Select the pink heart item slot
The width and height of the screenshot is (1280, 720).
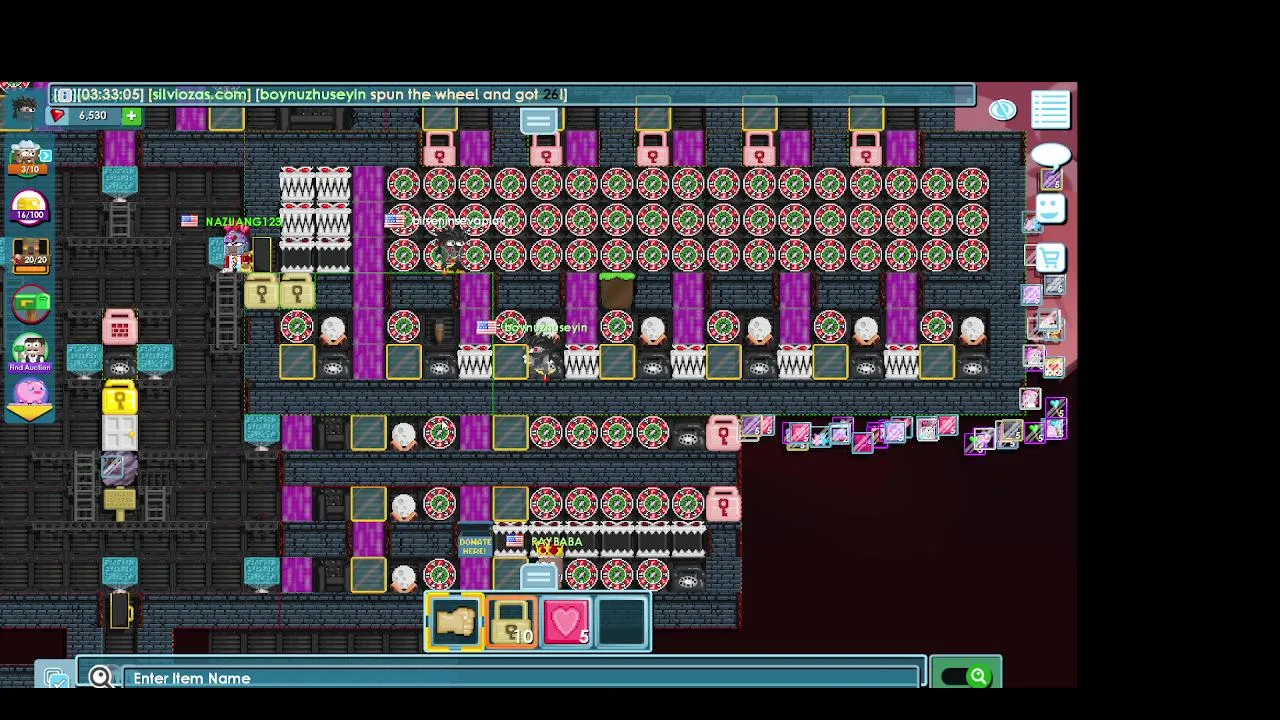tap(566, 622)
